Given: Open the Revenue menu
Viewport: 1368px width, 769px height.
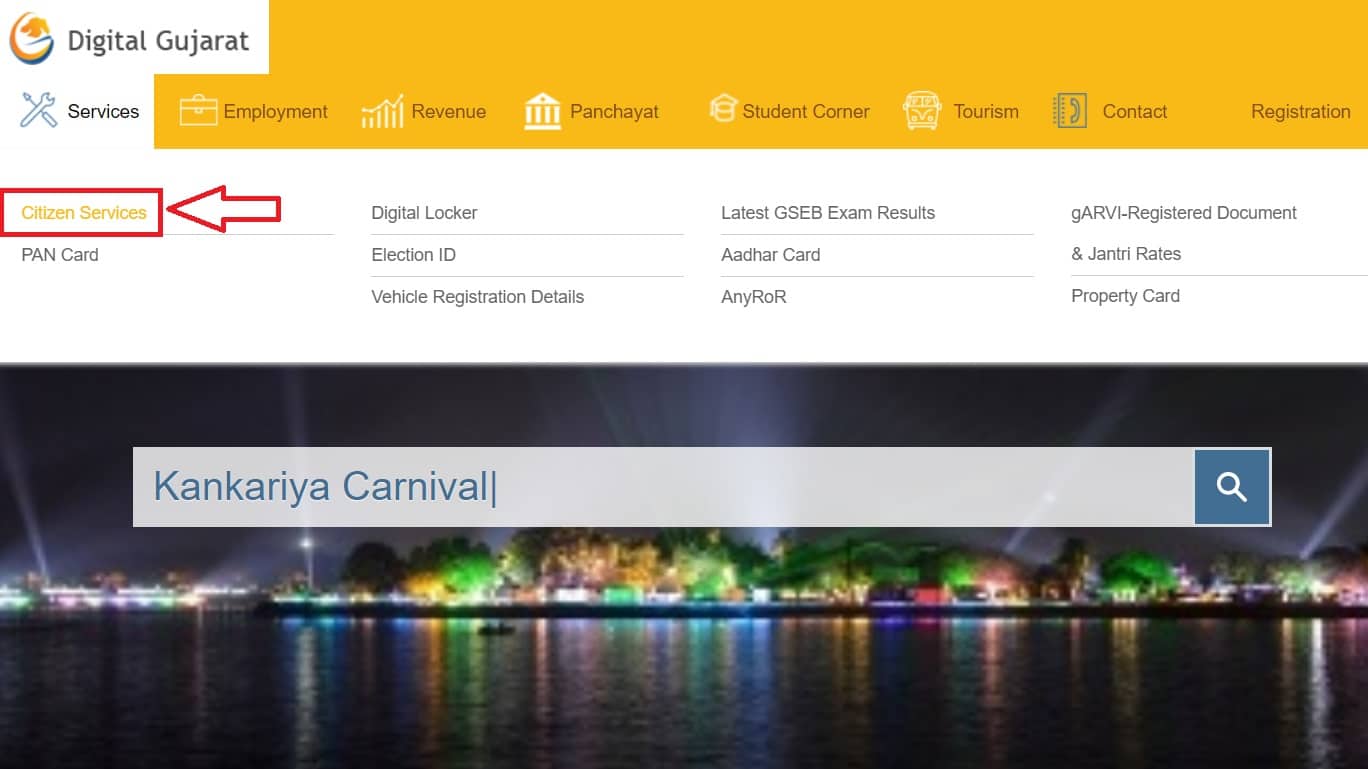Looking at the screenshot, I should [448, 112].
